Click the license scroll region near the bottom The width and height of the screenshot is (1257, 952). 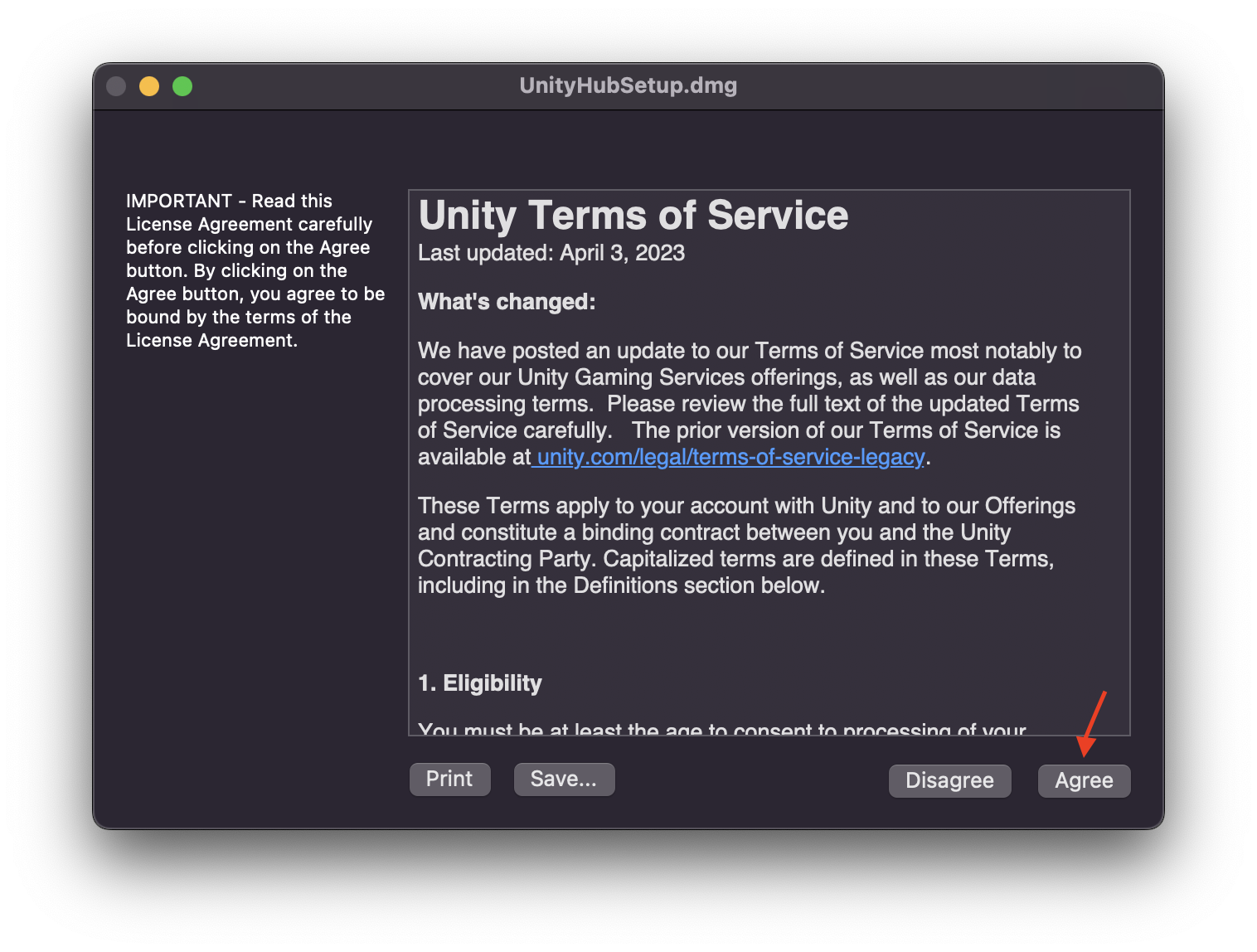(x=746, y=713)
